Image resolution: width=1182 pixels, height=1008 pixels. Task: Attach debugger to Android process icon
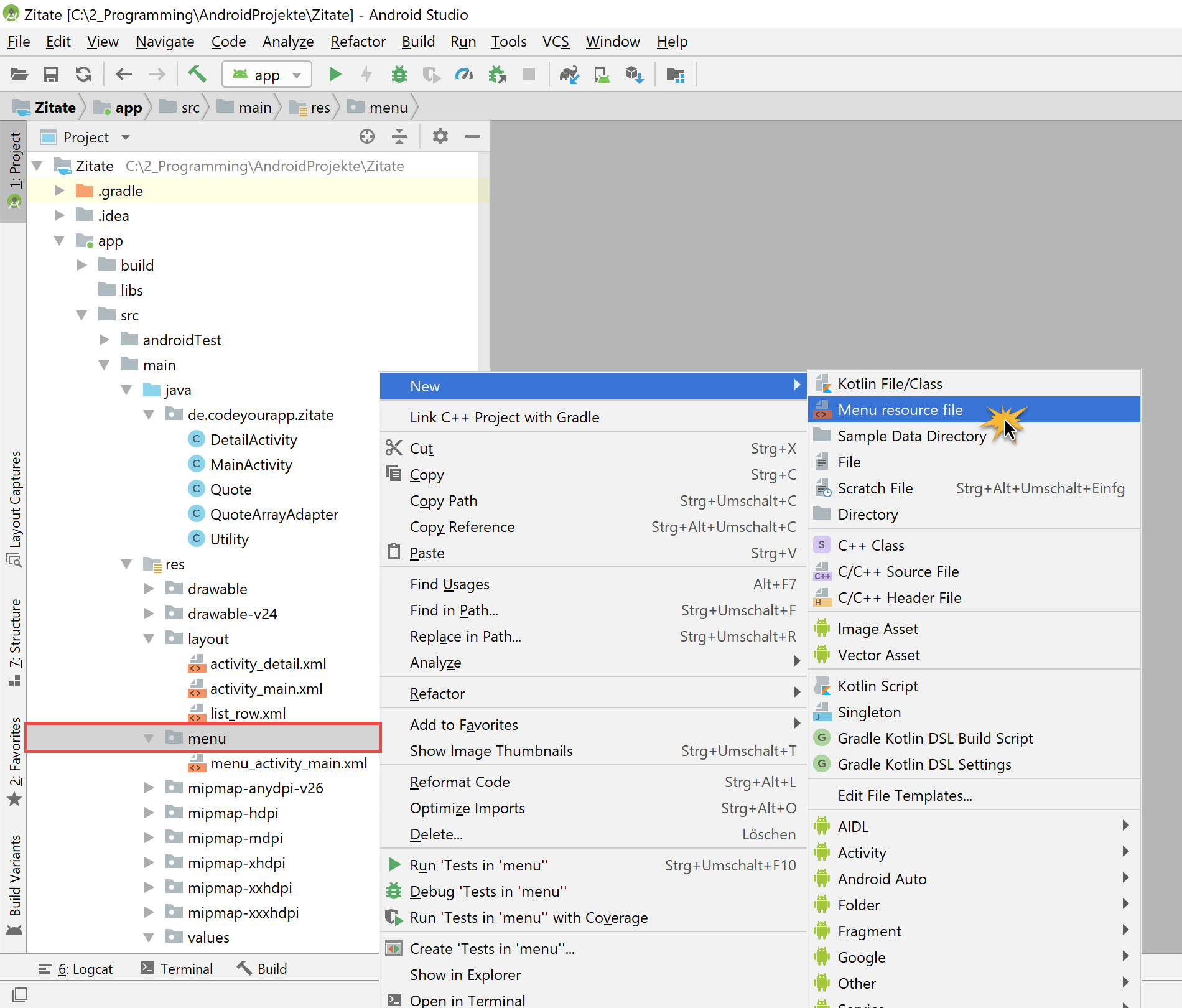(497, 75)
